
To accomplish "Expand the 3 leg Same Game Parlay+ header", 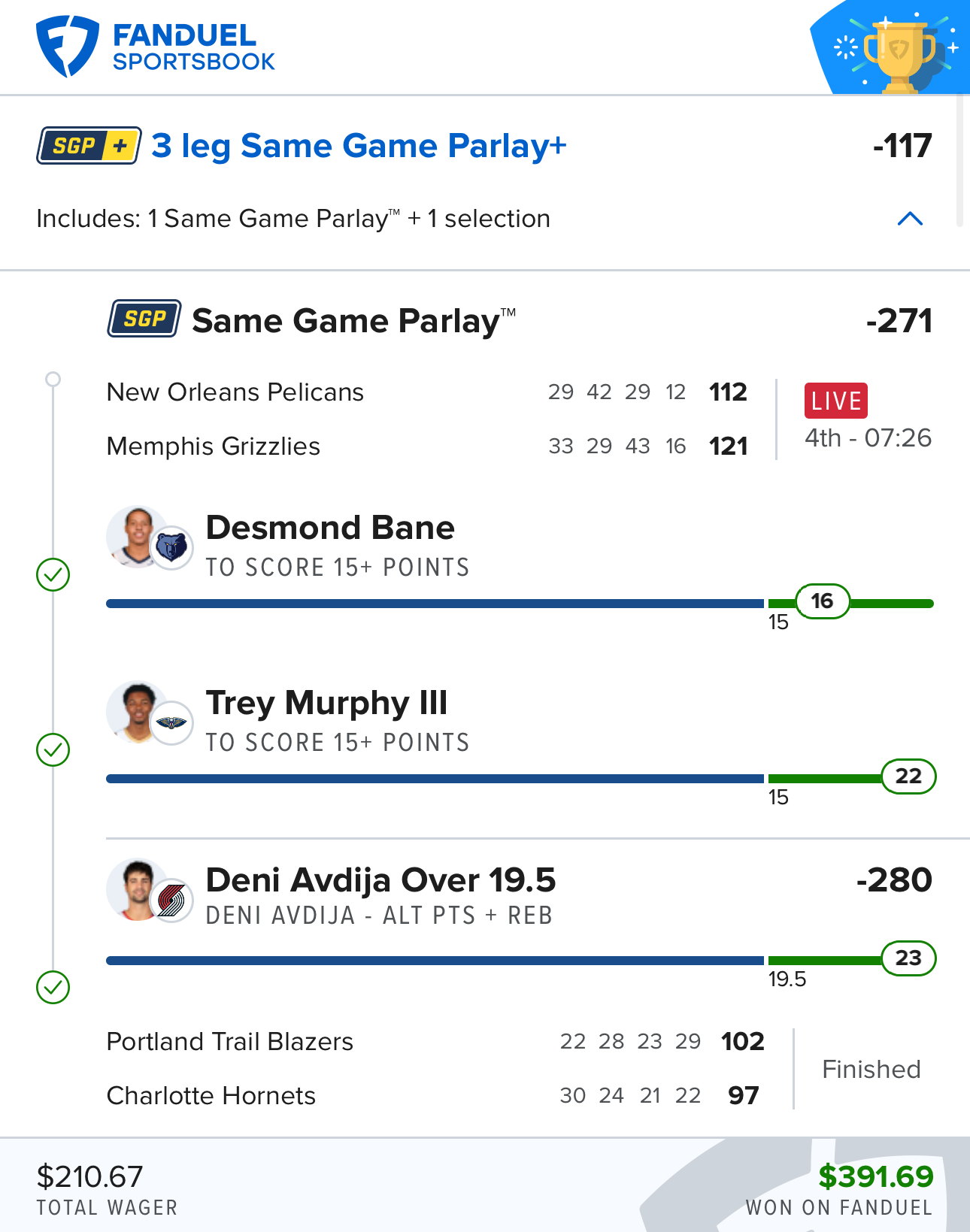I will click(485, 146).
